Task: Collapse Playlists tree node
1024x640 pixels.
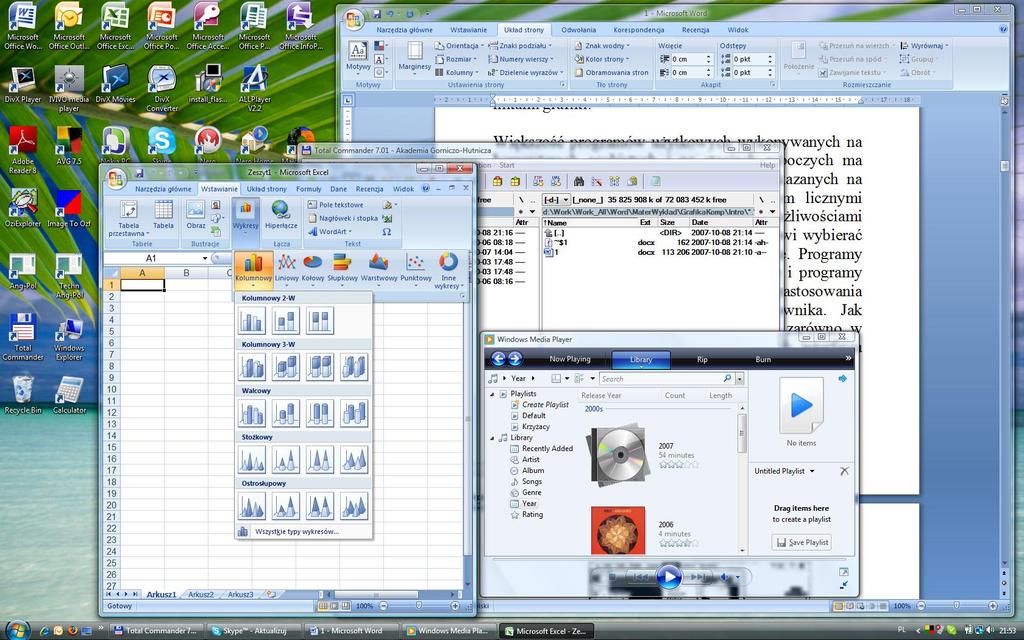Action: coord(493,394)
